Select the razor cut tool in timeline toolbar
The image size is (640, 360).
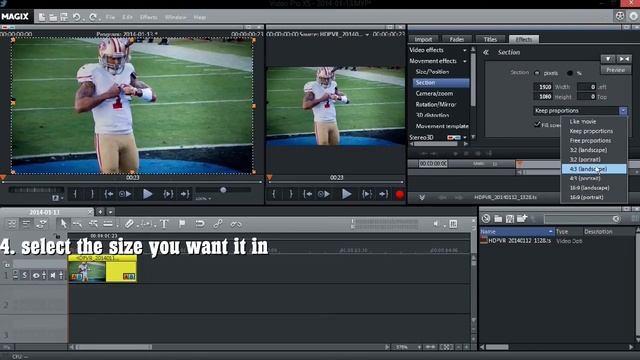click(129, 224)
